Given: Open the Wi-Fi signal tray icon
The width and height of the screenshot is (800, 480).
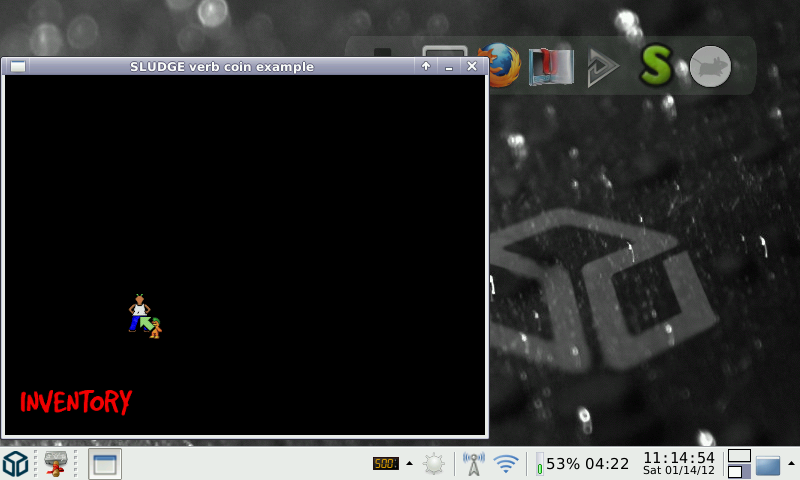Looking at the screenshot, I should point(506,464).
